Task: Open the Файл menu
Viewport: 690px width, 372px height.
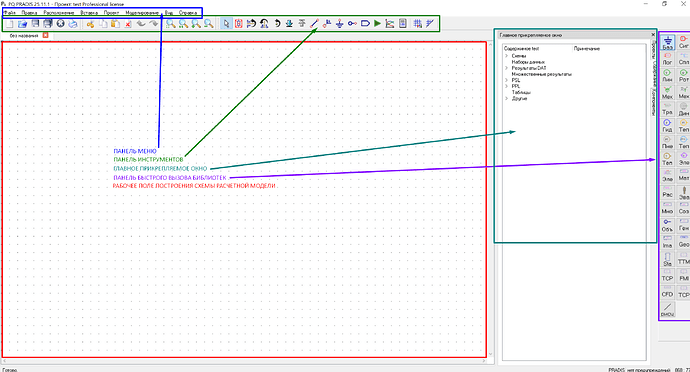Action: pyautogui.click(x=9, y=13)
